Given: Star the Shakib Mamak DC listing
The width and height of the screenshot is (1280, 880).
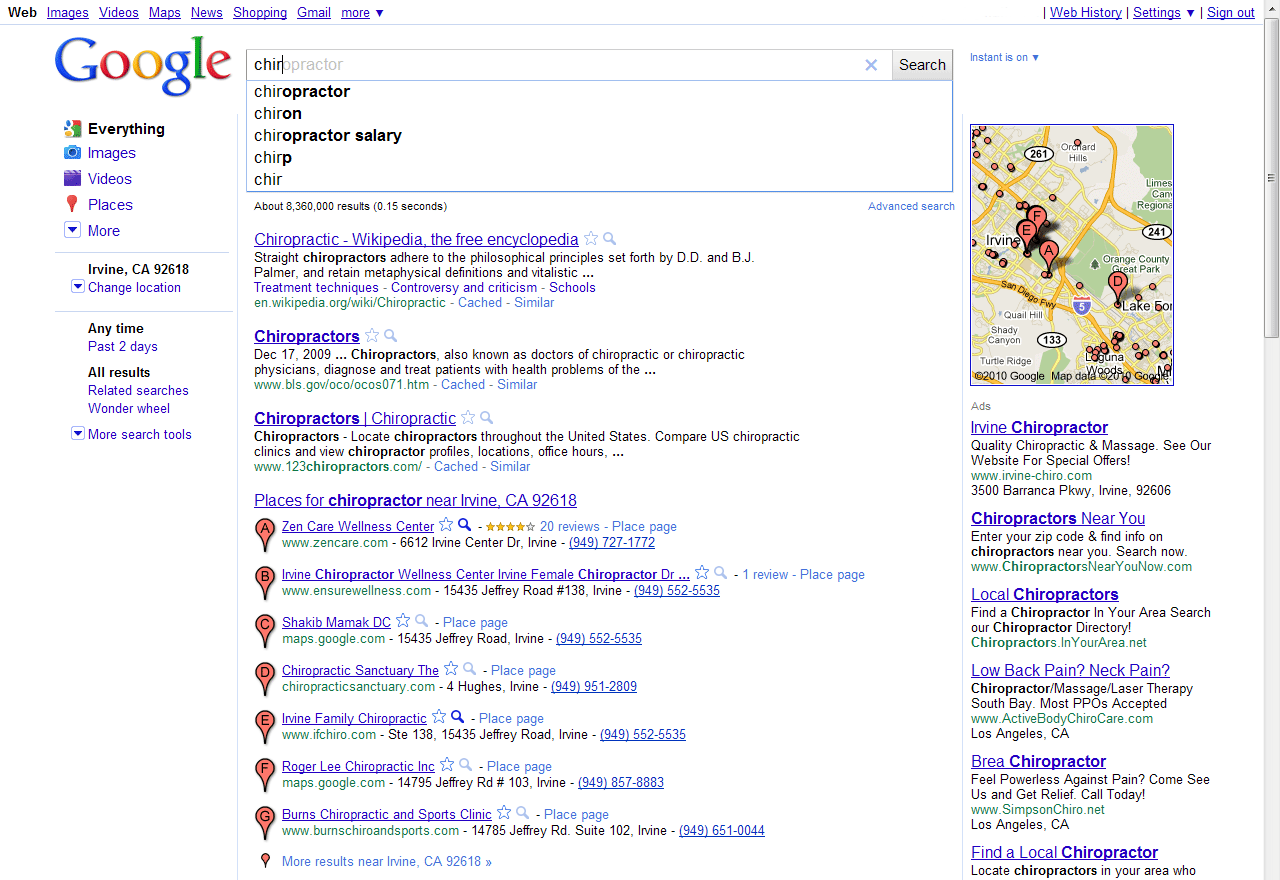Looking at the screenshot, I should [403, 621].
